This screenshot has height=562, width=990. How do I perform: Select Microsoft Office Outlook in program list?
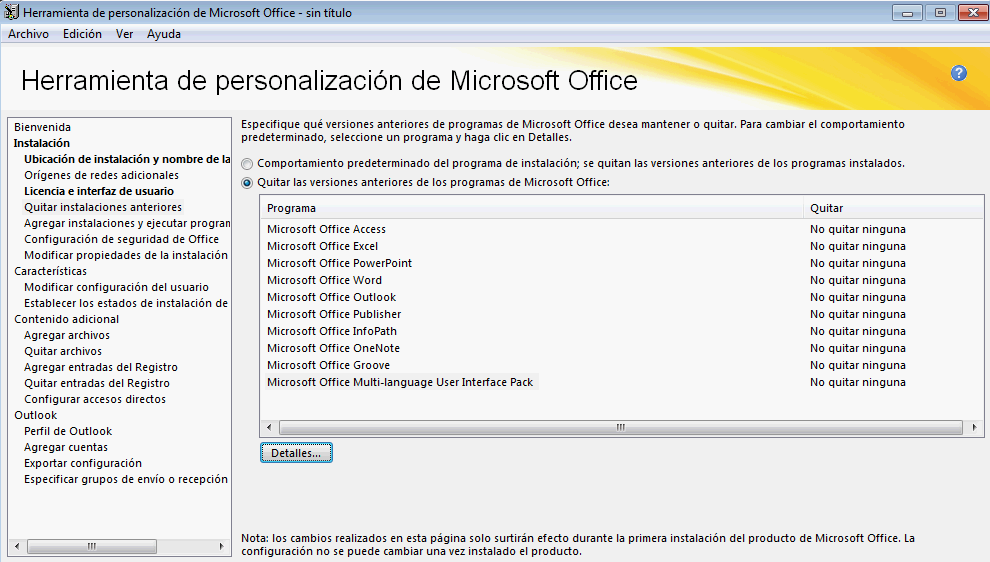tap(331, 297)
